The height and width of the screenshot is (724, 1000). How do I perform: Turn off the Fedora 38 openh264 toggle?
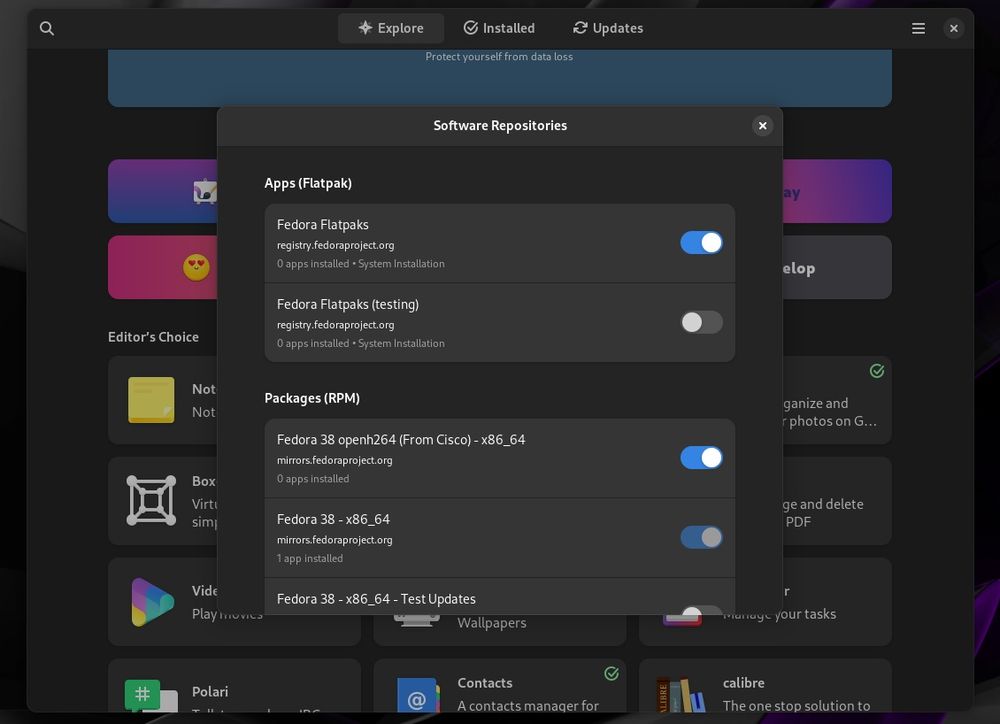(702, 457)
